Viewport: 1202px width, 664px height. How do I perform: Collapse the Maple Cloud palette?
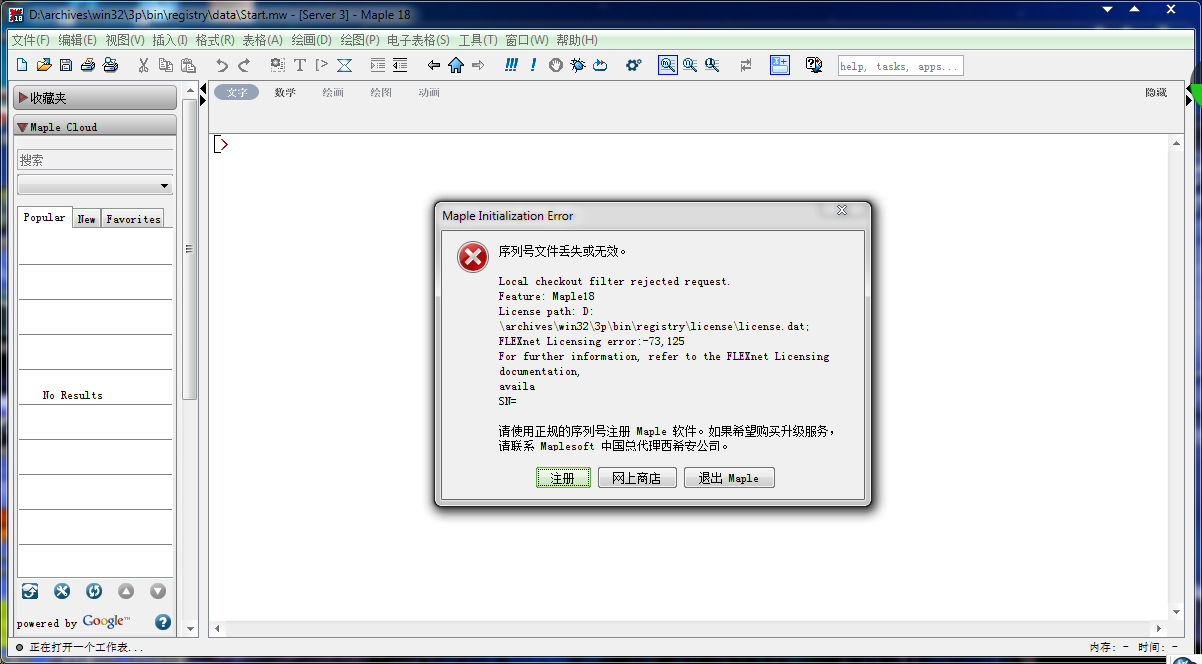pyautogui.click(x=94, y=127)
